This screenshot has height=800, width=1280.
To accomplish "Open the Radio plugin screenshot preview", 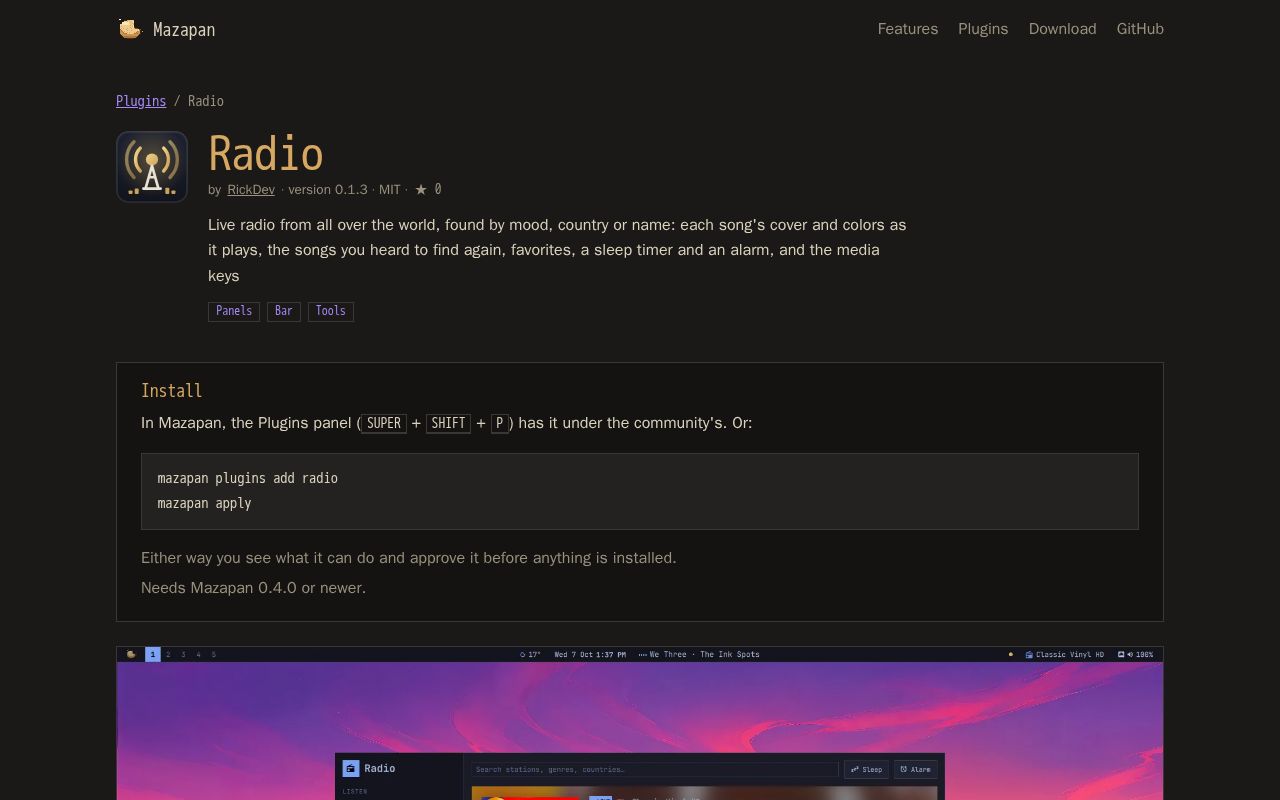I will pos(640,724).
